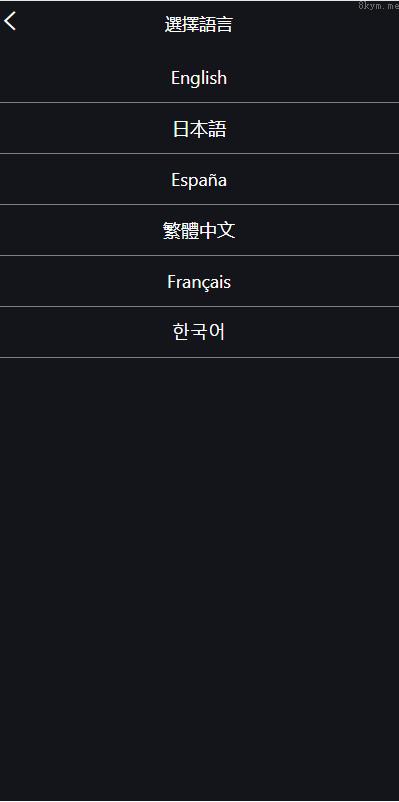Set the app language to Korean
399x802 pixels.
[200, 332]
